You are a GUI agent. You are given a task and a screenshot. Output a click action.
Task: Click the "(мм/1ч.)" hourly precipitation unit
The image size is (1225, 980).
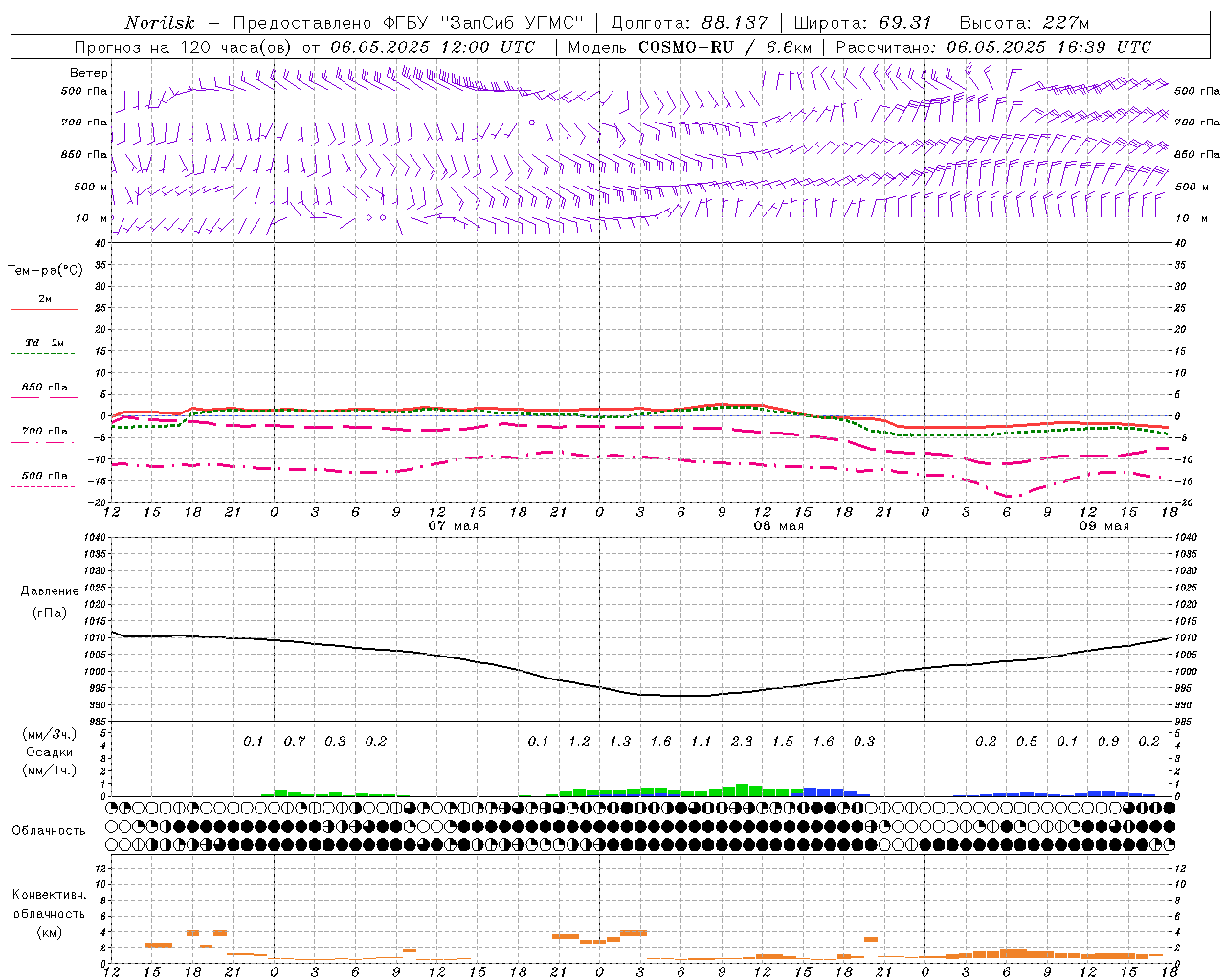(49, 770)
